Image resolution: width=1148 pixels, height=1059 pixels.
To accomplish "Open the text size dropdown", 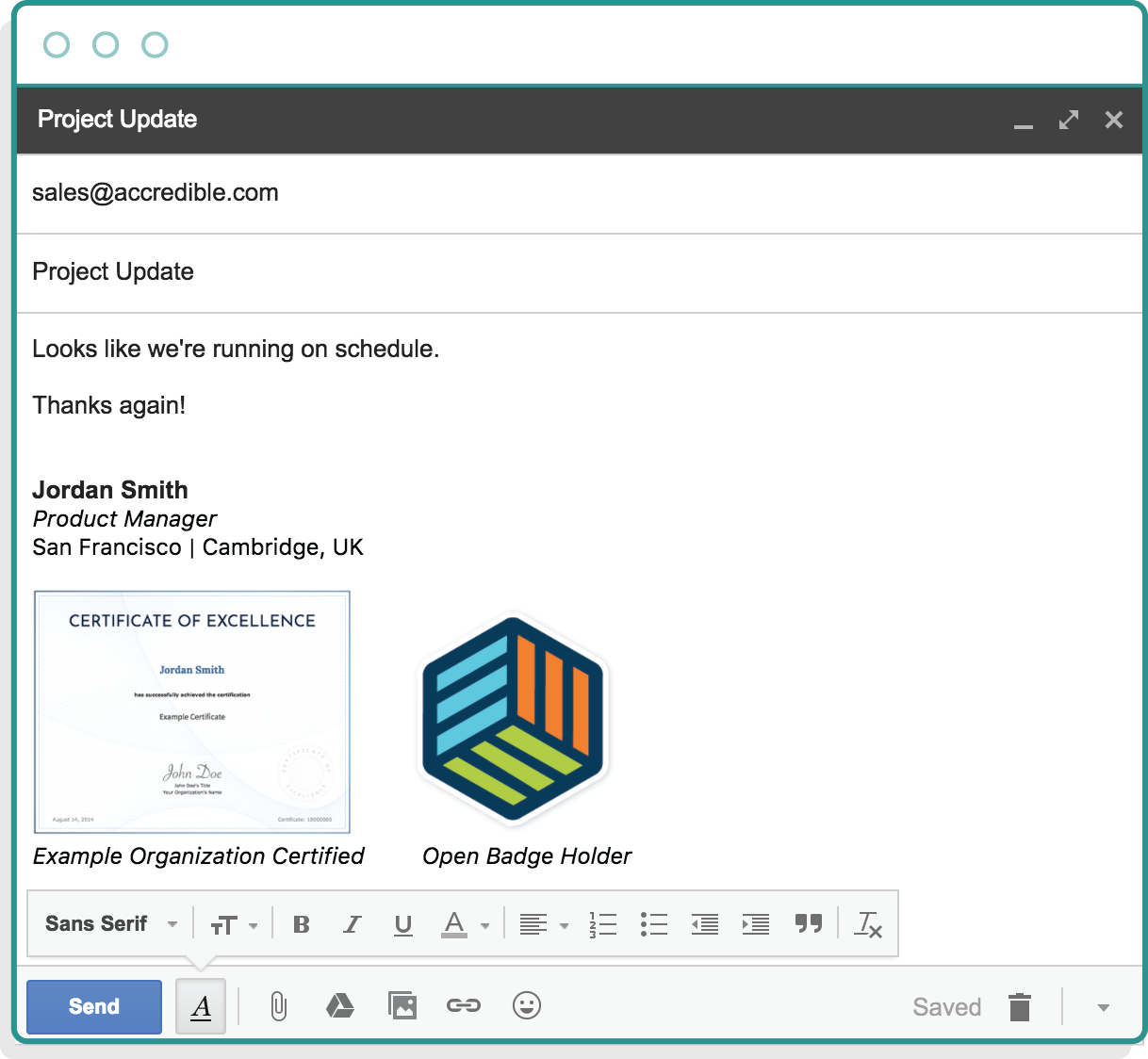I will pos(233,924).
